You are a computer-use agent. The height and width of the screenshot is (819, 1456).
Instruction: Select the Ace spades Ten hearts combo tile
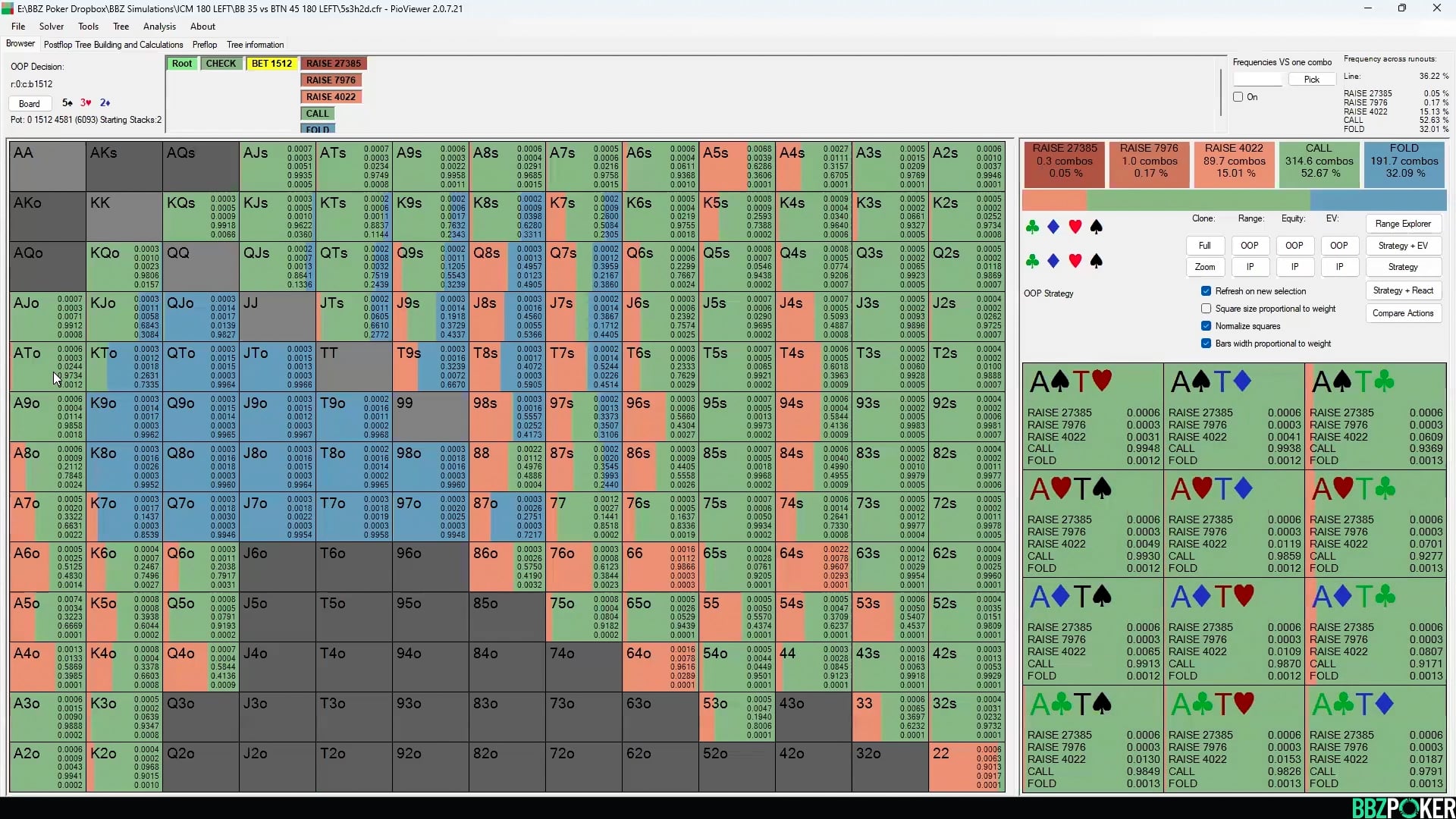1092,416
